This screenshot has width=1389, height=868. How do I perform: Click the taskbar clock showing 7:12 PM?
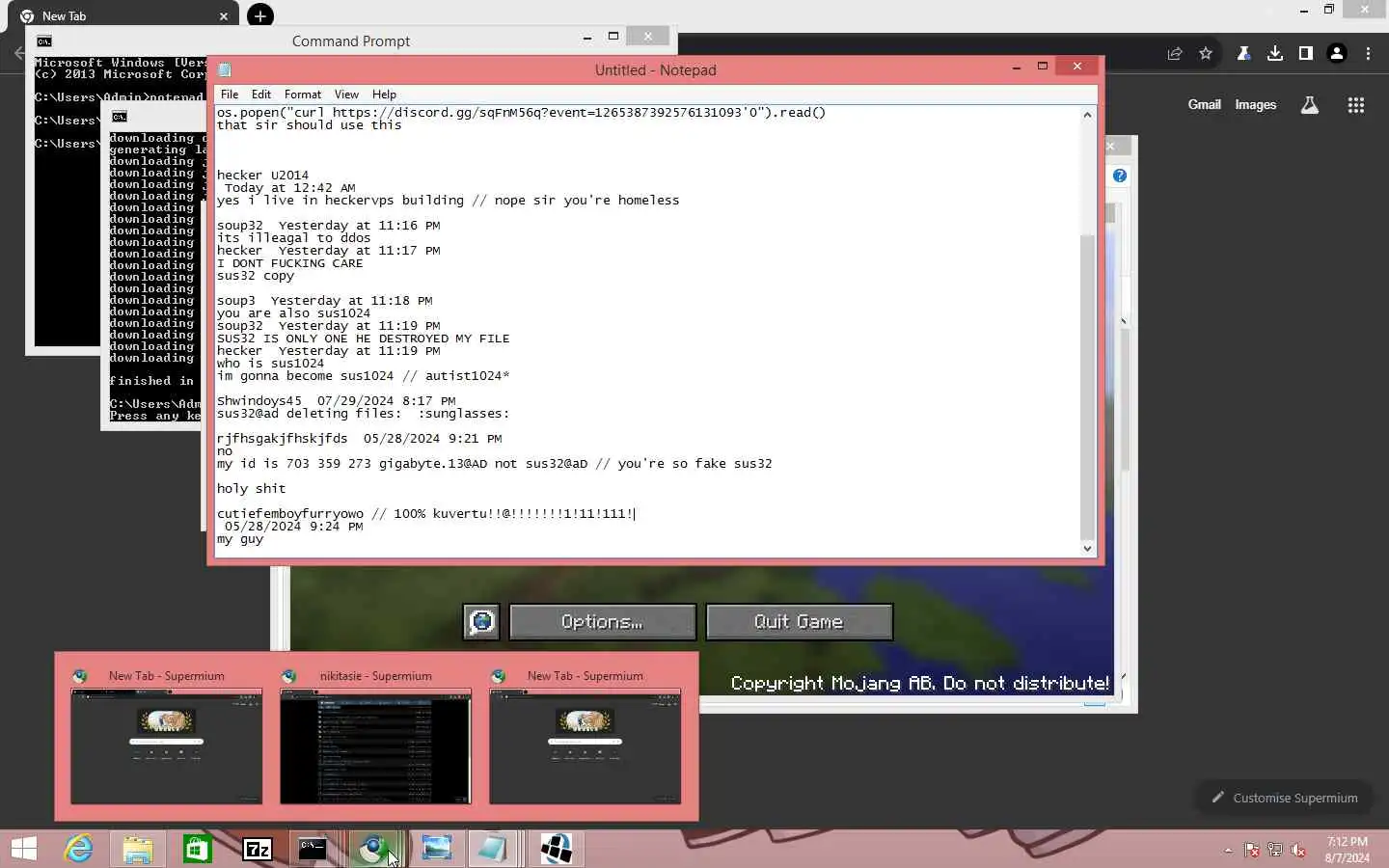pyautogui.click(x=1347, y=850)
